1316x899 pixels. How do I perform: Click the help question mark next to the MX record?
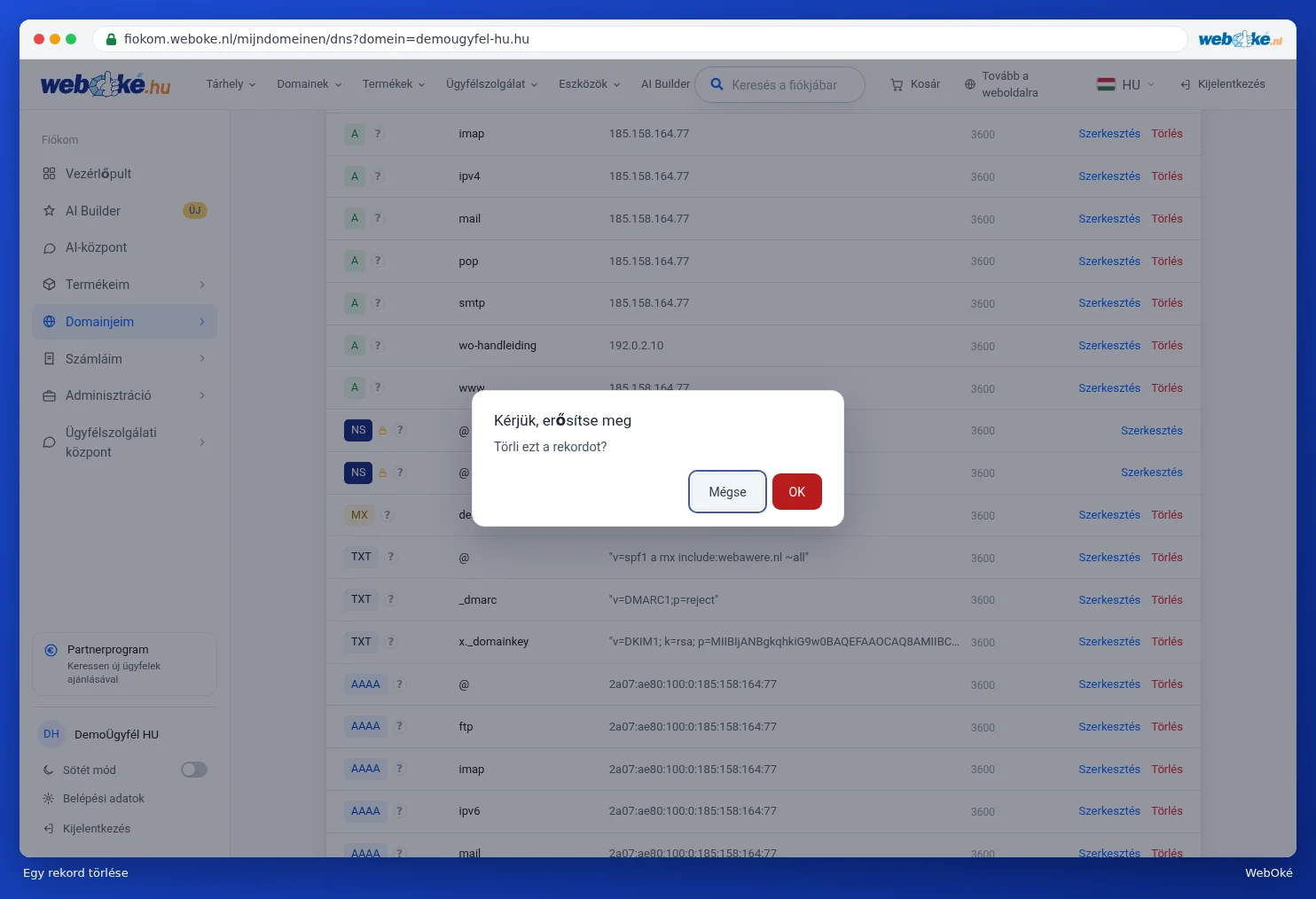tap(387, 515)
